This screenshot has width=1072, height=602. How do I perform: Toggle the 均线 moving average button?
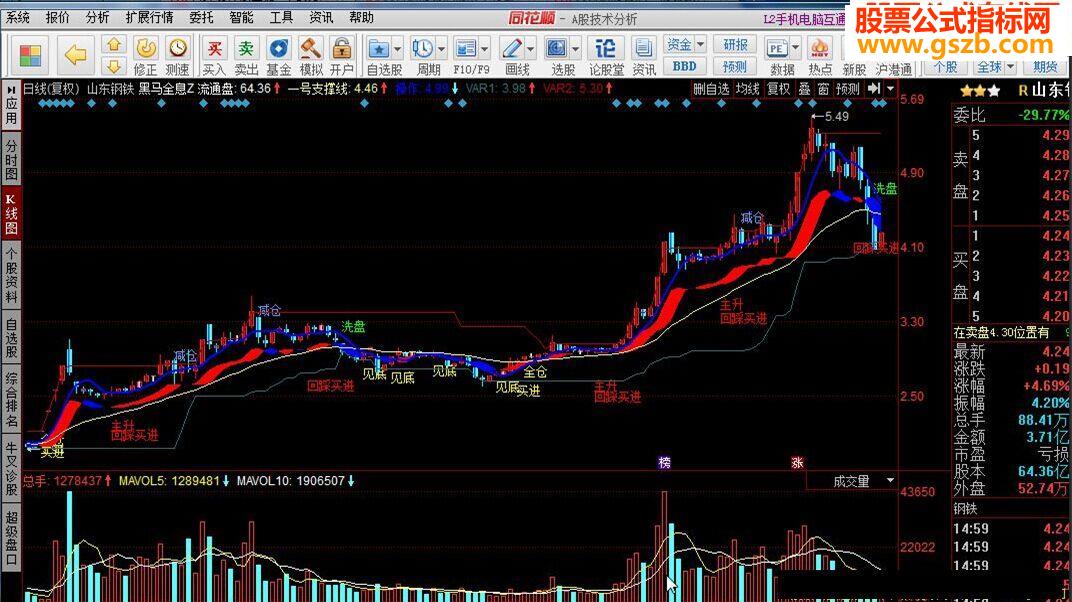coord(747,89)
